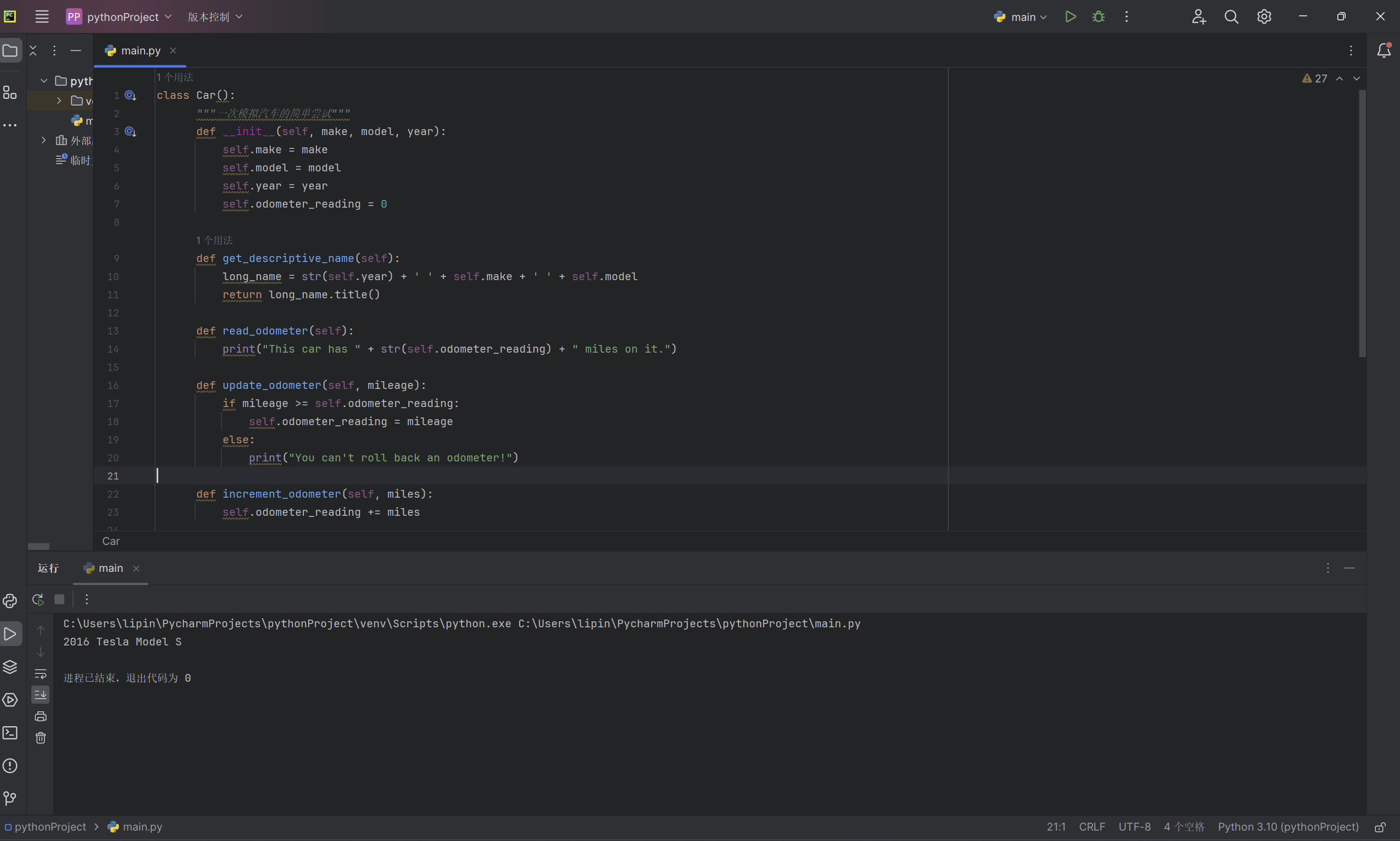The height and width of the screenshot is (841, 1400).
Task: Collapse the pythonProject root folder
Action: [43, 80]
